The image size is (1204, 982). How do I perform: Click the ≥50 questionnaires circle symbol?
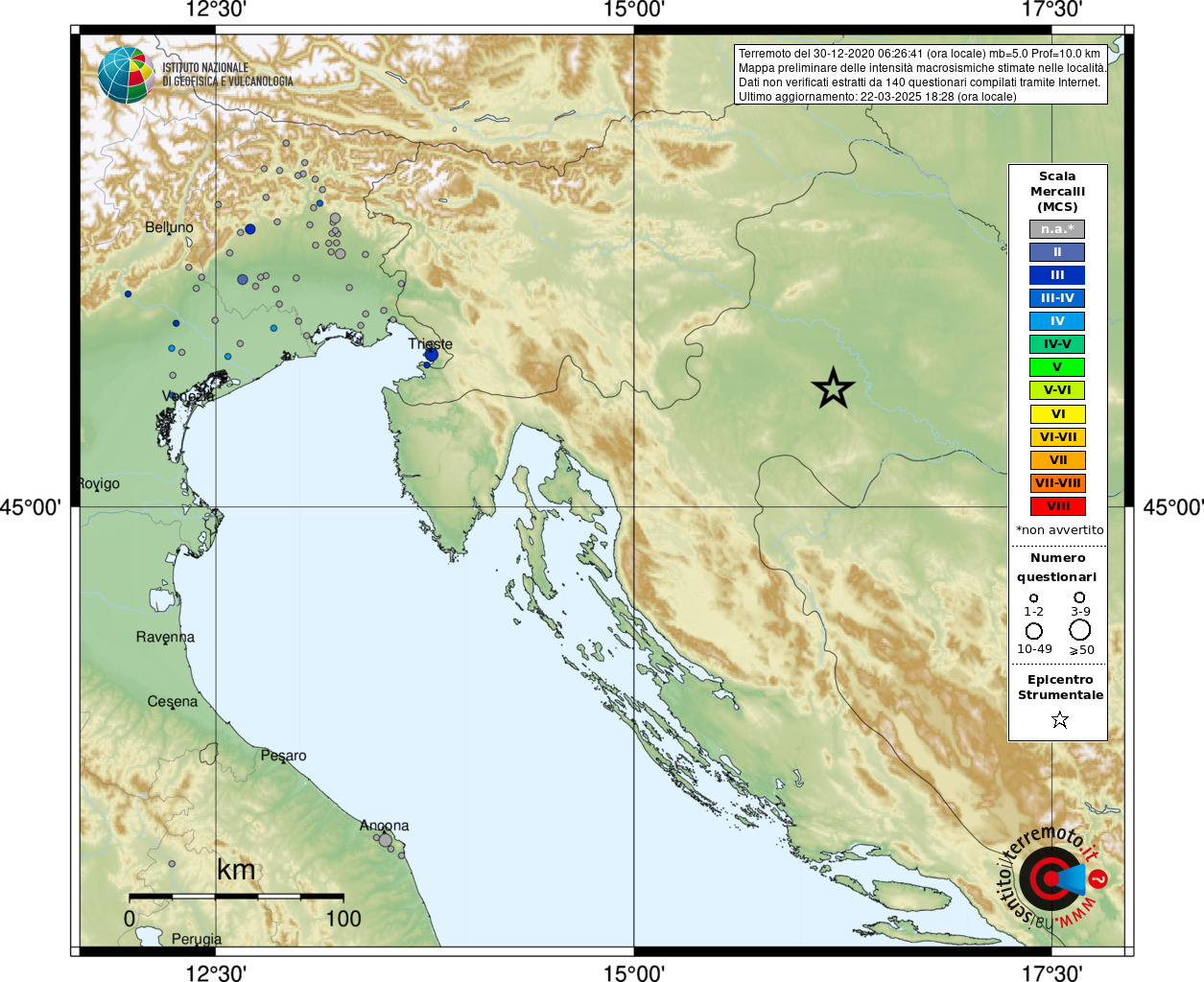click(x=1079, y=629)
